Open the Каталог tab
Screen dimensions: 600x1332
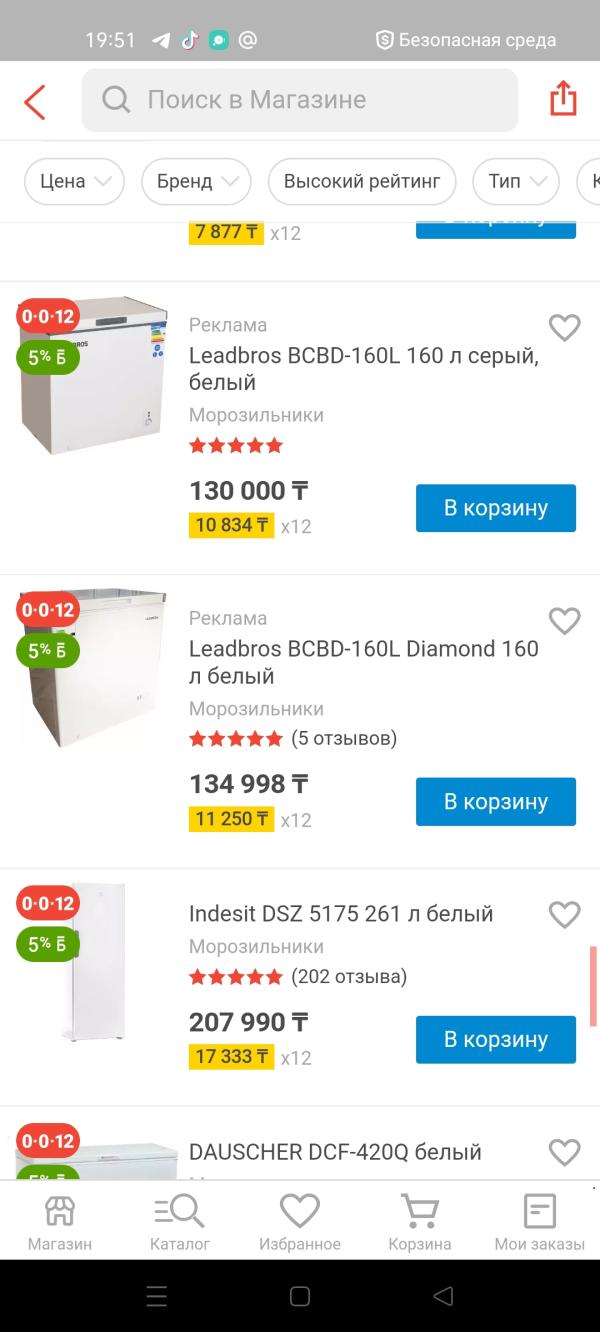click(x=180, y=1222)
